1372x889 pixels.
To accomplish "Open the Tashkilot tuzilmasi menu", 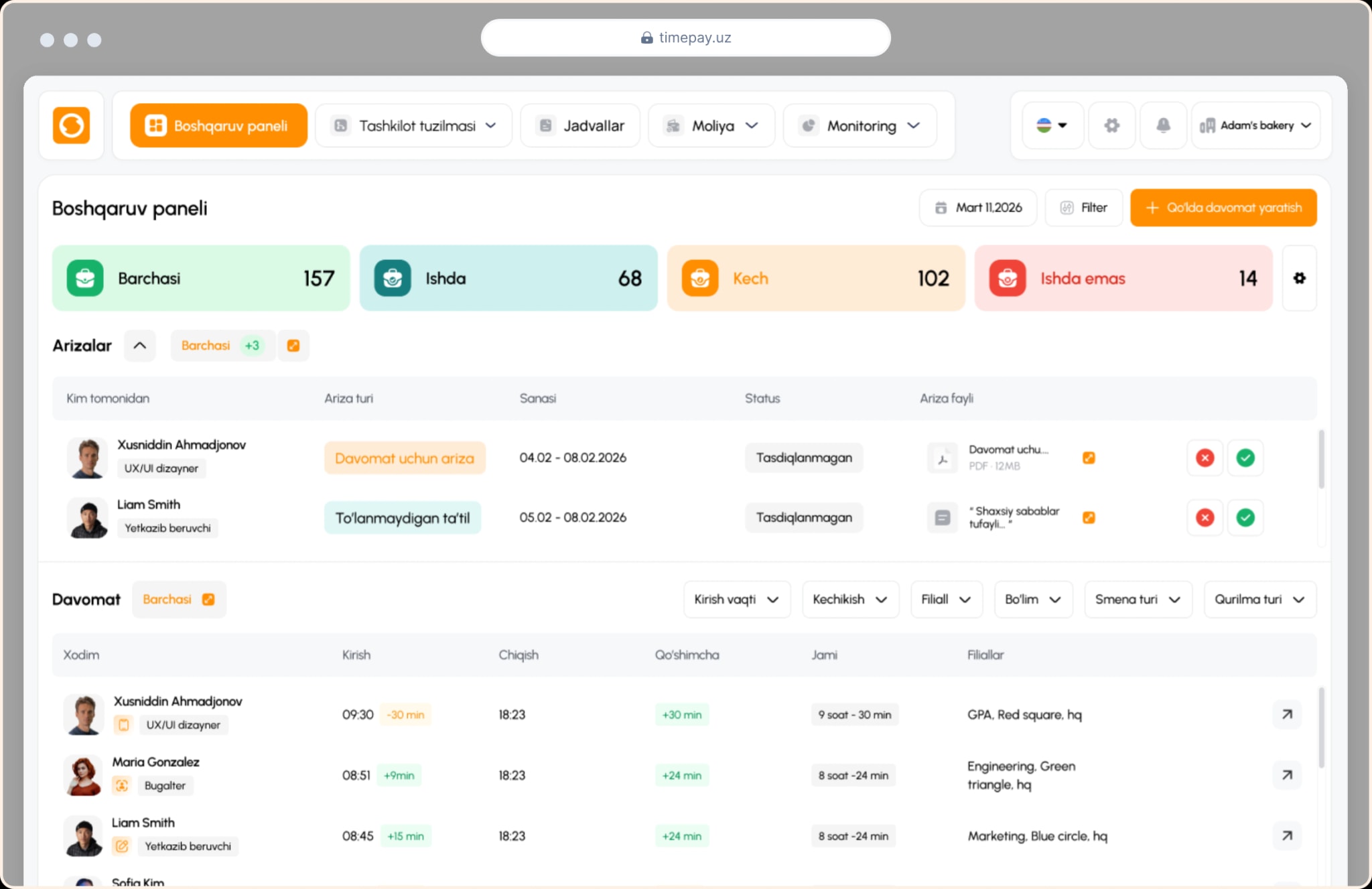I will click(413, 125).
